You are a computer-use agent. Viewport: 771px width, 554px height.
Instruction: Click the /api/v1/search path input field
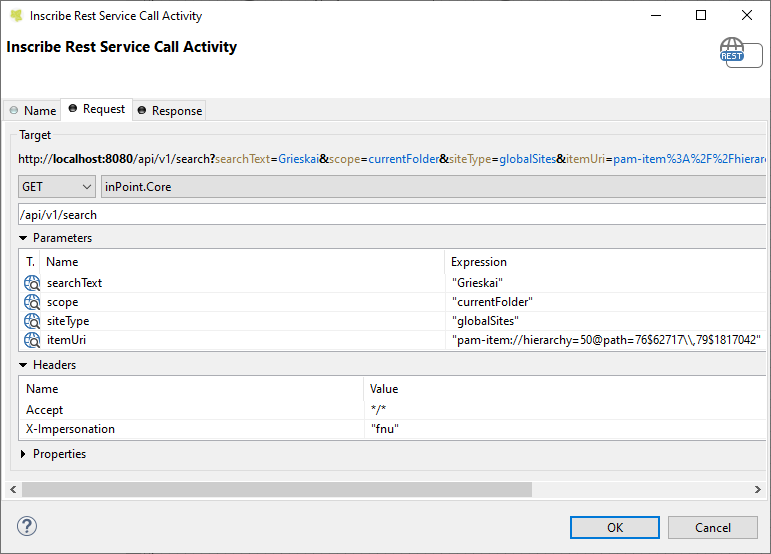click(392, 215)
